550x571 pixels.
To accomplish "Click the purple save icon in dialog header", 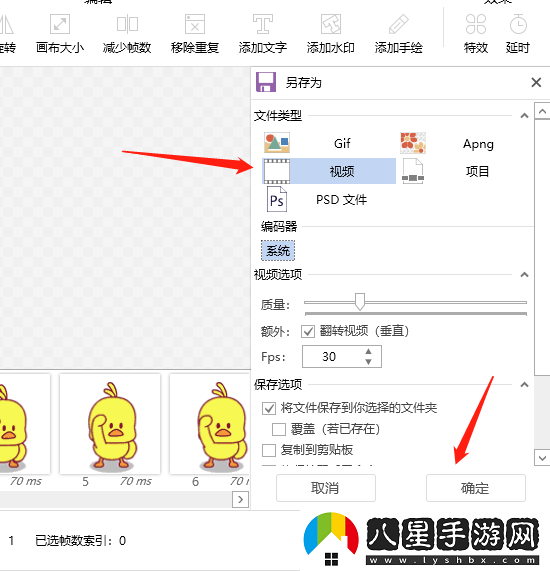I will pyautogui.click(x=266, y=82).
